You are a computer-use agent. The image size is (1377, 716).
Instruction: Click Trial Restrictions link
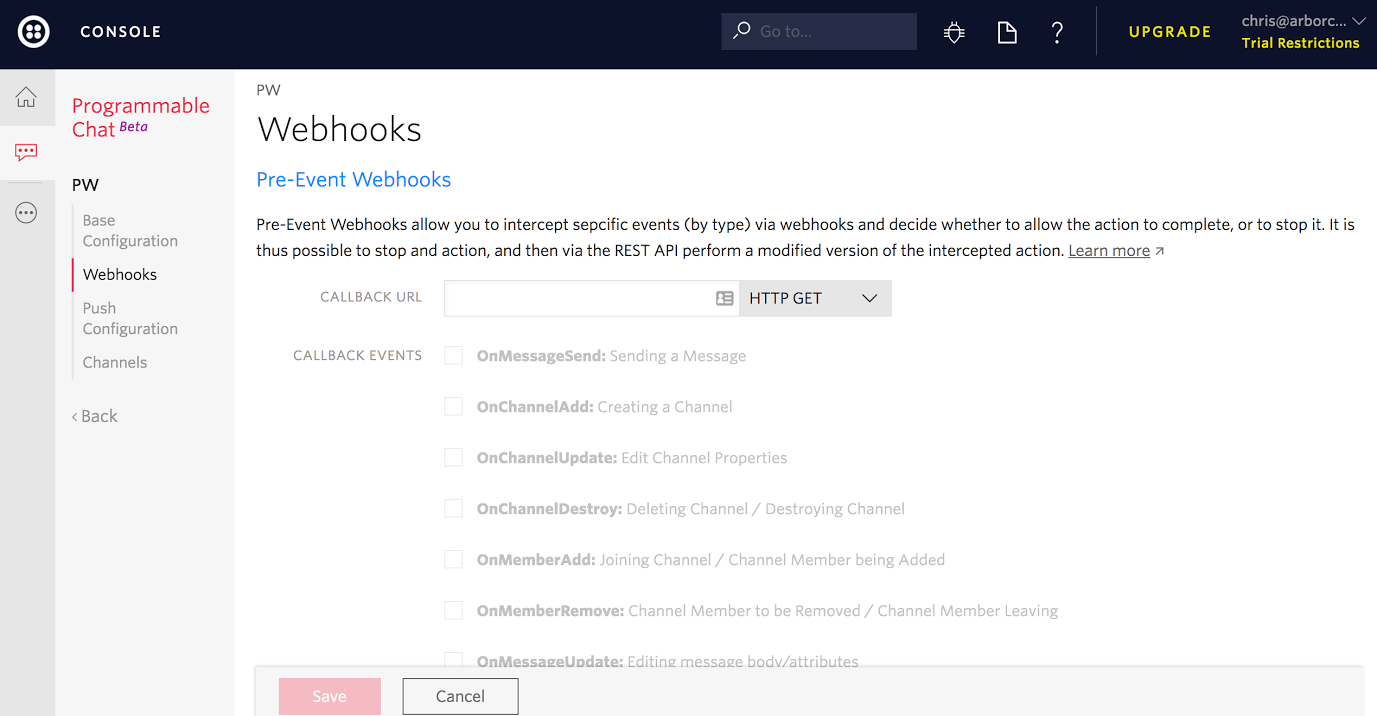(x=1300, y=43)
